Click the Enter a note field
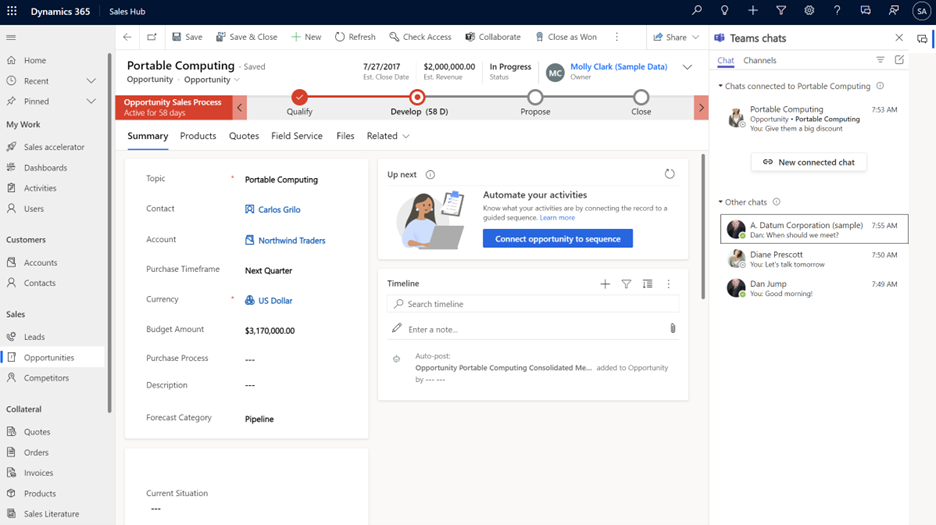This screenshot has height=525, width=936. [533, 329]
